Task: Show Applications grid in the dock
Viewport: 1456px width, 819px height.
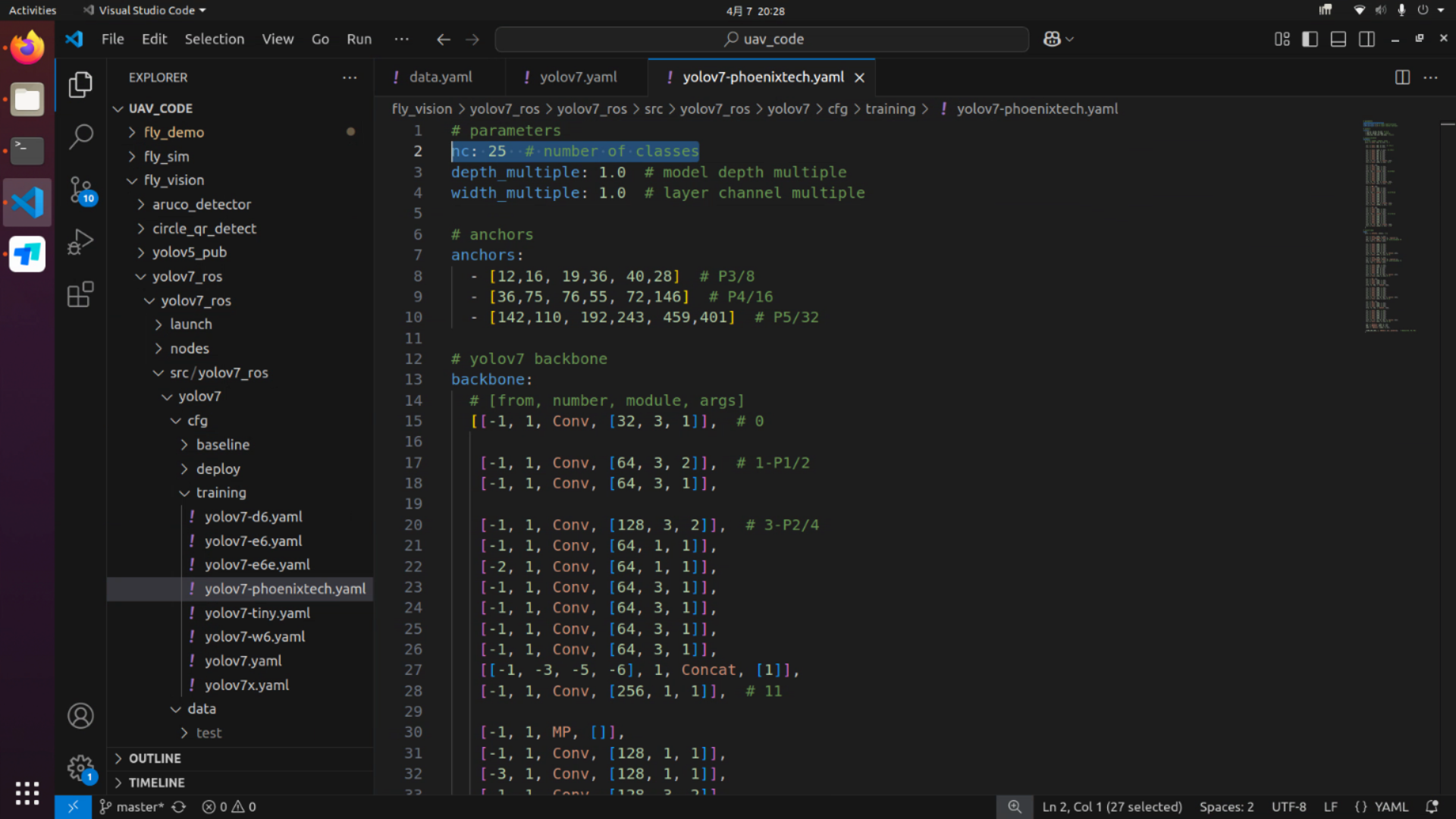Action: click(27, 792)
